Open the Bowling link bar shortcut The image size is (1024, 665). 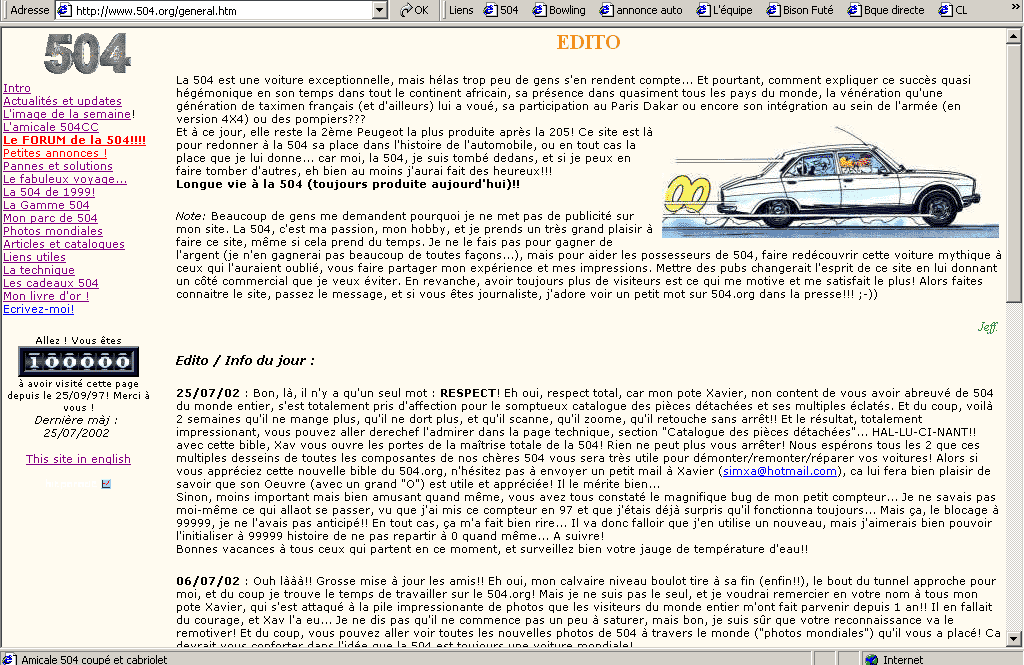coord(558,10)
